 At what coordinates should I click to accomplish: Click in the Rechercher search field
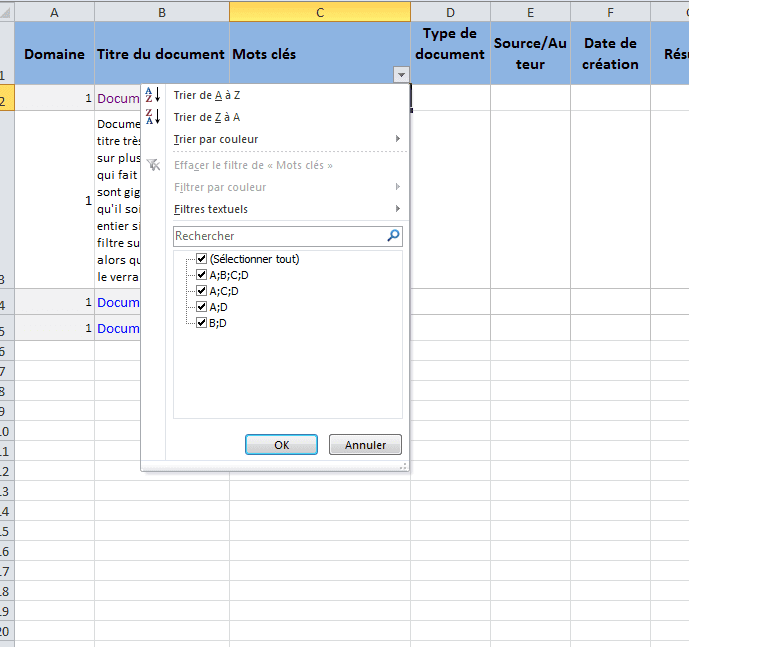point(278,236)
